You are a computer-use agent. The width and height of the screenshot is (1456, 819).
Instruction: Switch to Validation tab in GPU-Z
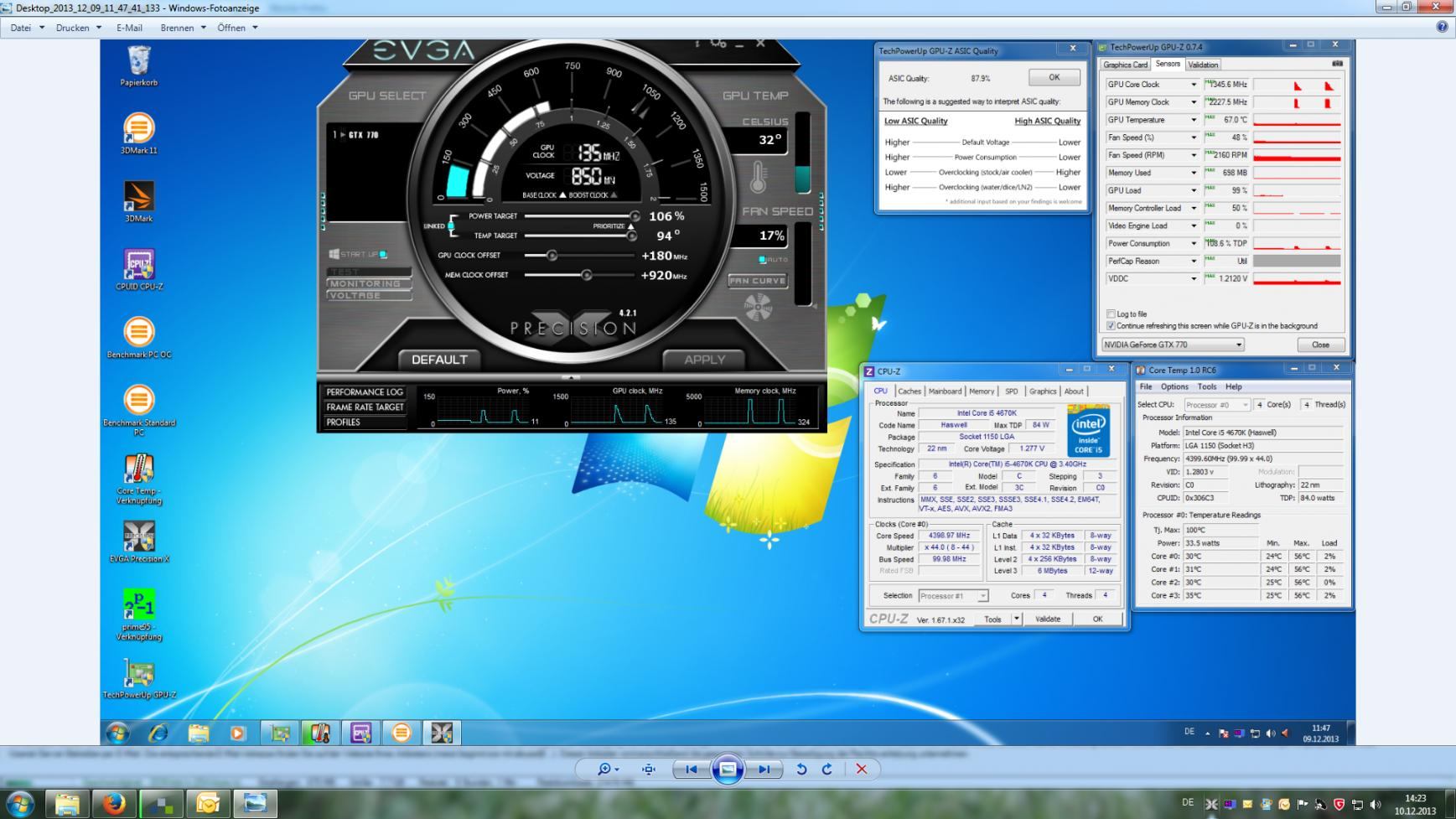[1203, 65]
